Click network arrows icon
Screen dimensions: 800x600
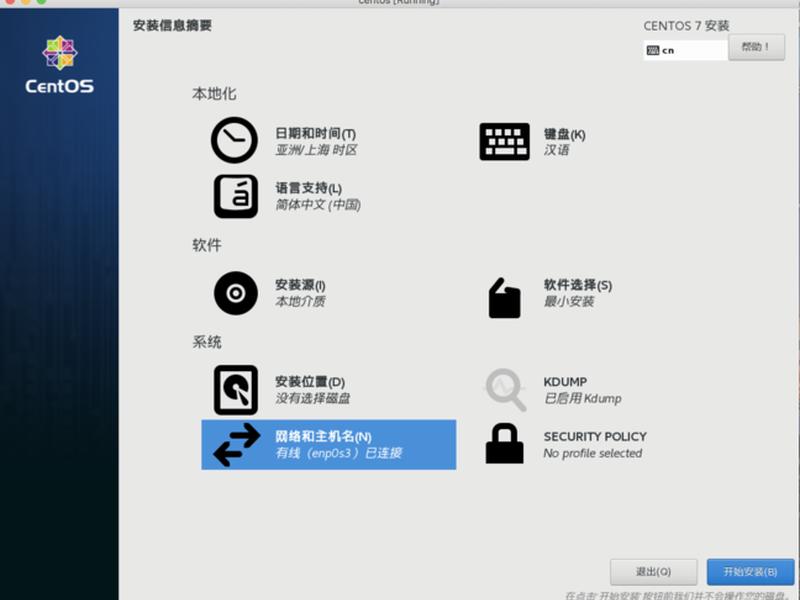coord(236,444)
